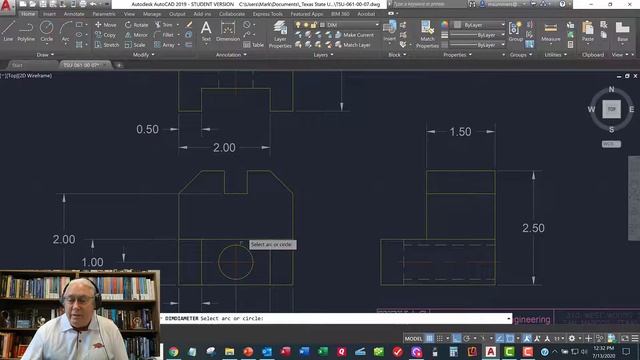The height and width of the screenshot is (360, 640).
Task: Click the new drawing tab plus button
Action: click(x=119, y=65)
